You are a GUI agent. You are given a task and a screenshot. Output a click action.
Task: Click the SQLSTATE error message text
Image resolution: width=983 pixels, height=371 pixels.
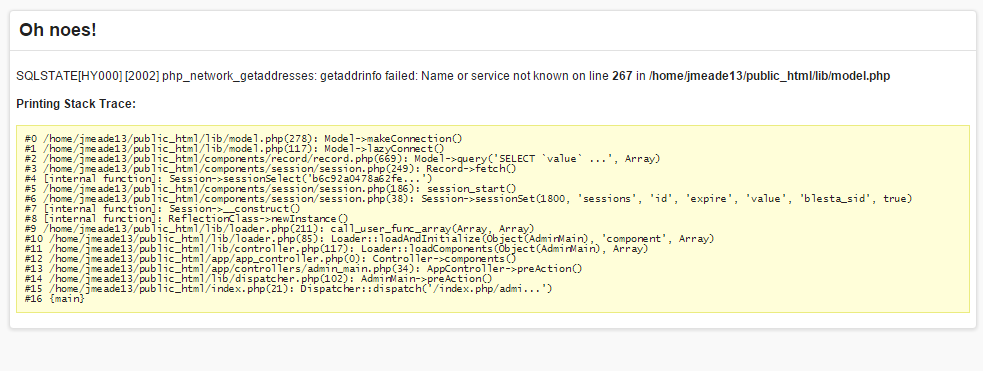pyautogui.click(x=453, y=76)
